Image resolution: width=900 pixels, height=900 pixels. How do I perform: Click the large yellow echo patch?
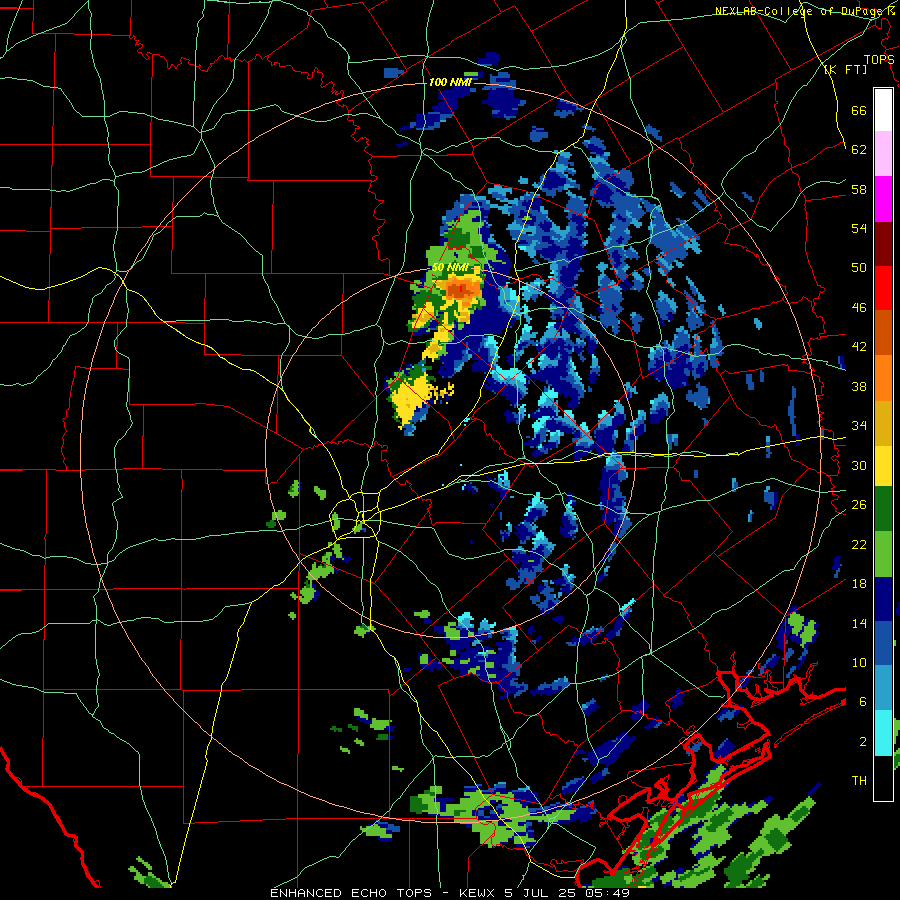(x=410, y=398)
